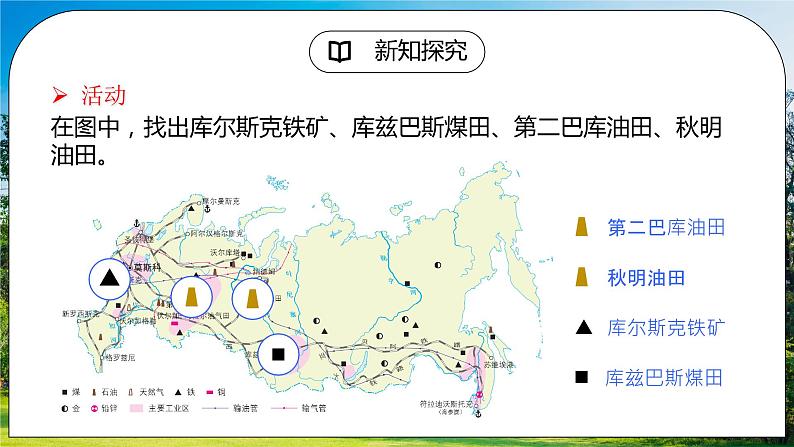The width and height of the screenshot is (794, 447).
Task: Click the 秋明油田 blue label
Action: (646, 277)
